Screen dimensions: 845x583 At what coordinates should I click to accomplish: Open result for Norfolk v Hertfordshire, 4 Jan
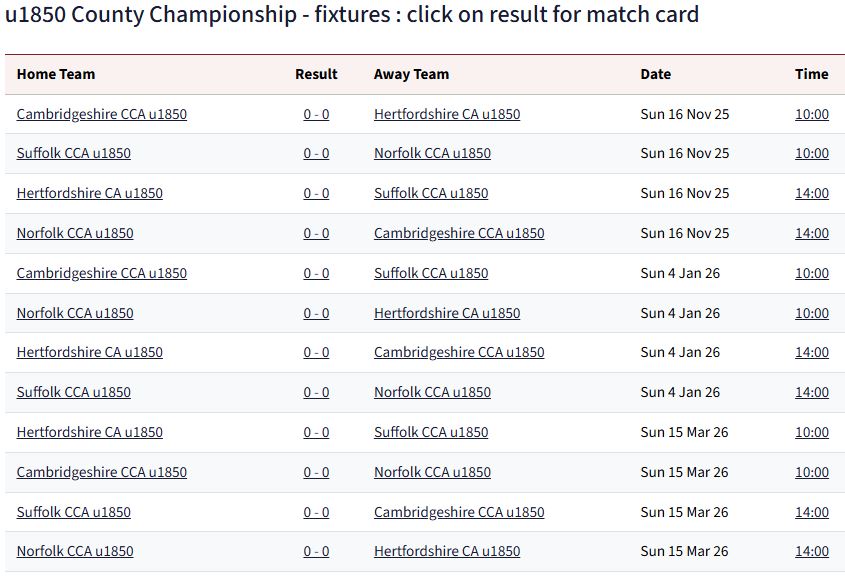(x=316, y=313)
